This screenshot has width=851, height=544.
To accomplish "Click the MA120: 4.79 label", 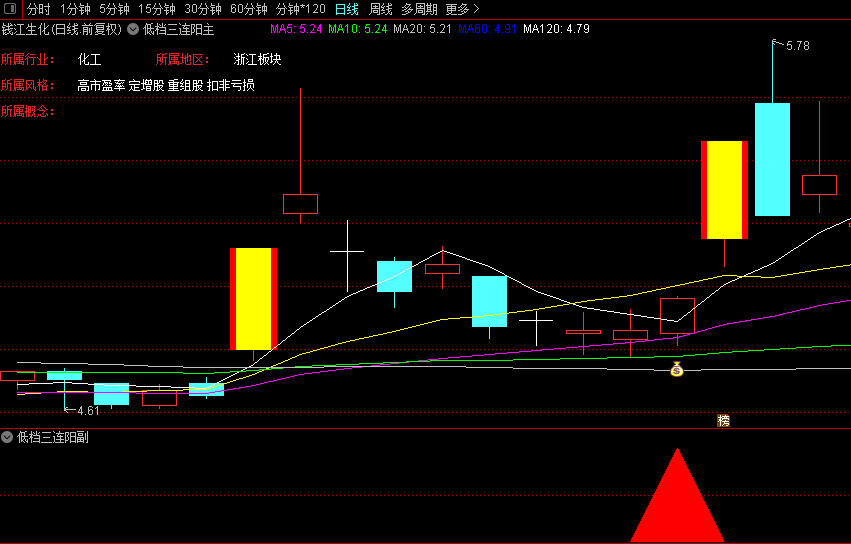I will coord(556,29).
